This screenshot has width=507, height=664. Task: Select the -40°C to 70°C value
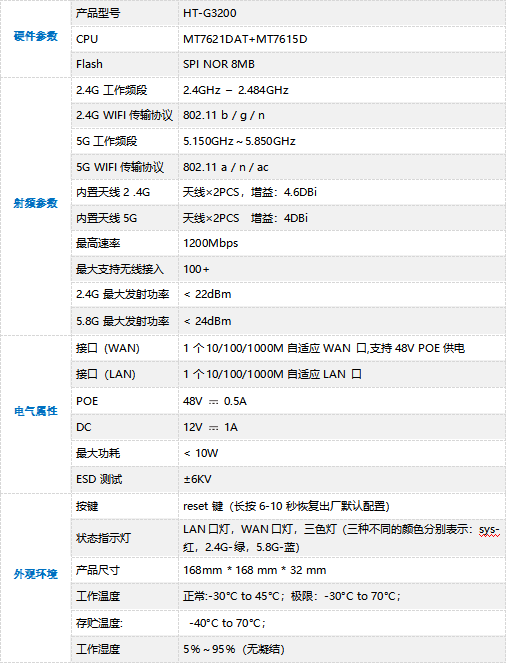[x=227, y=623]
